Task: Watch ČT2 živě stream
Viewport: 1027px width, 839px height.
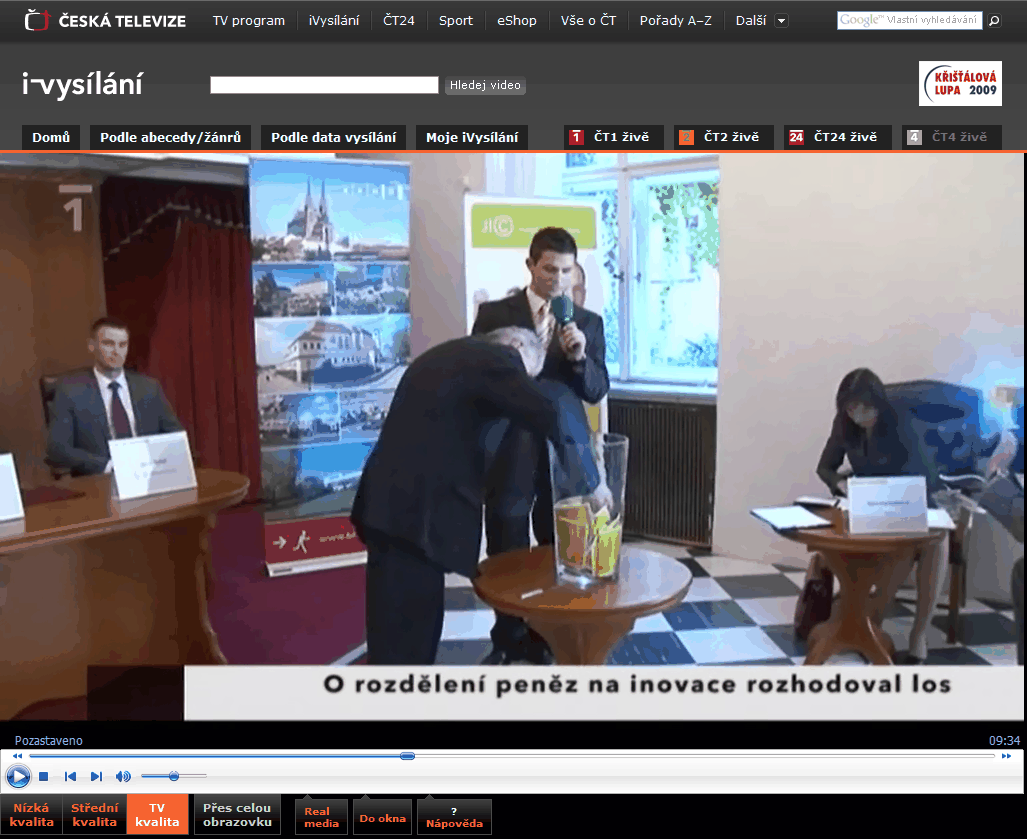Action: [724, 138]
